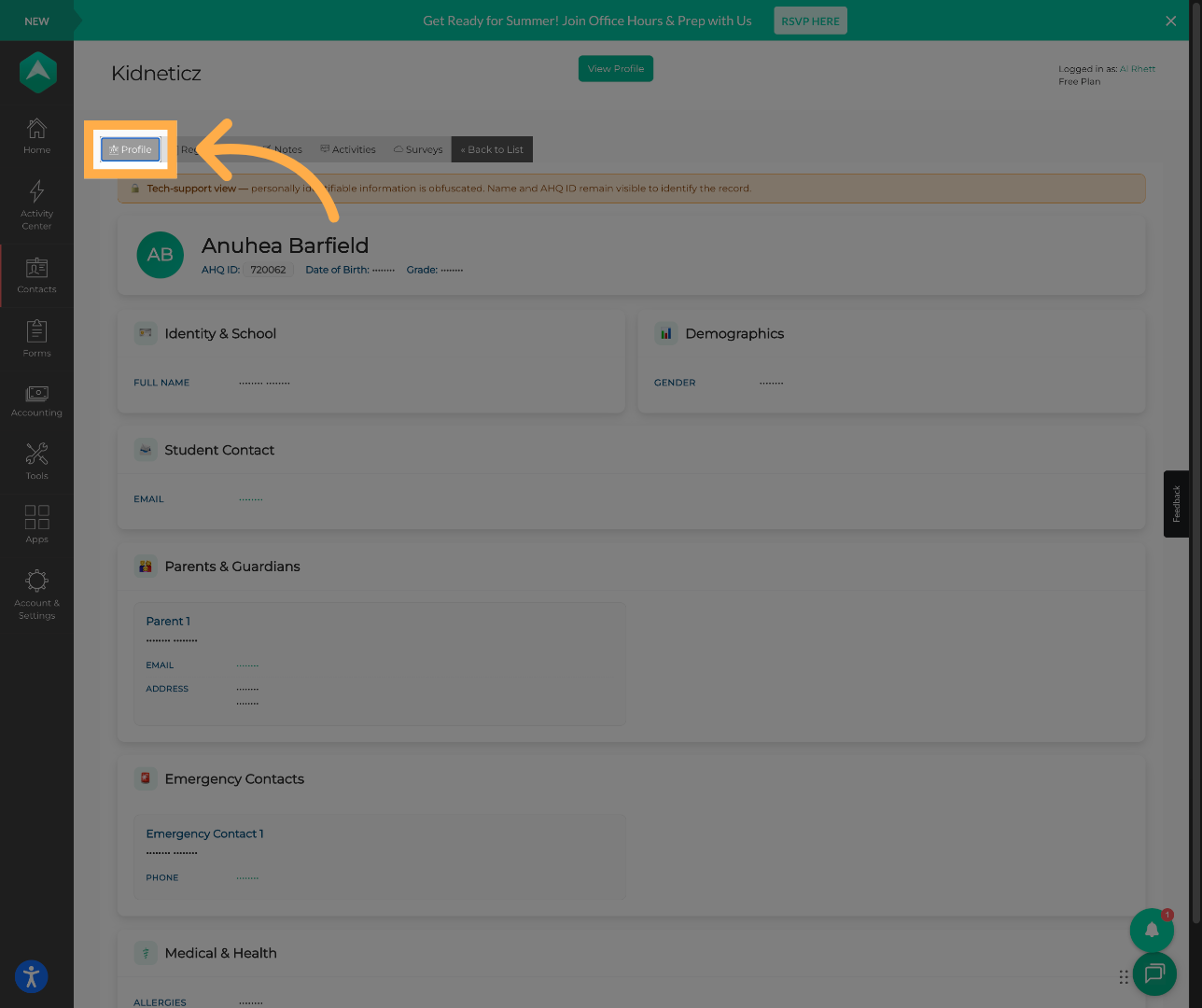
Task: Click the Parent 1 heading
Action: pos(168,622)
